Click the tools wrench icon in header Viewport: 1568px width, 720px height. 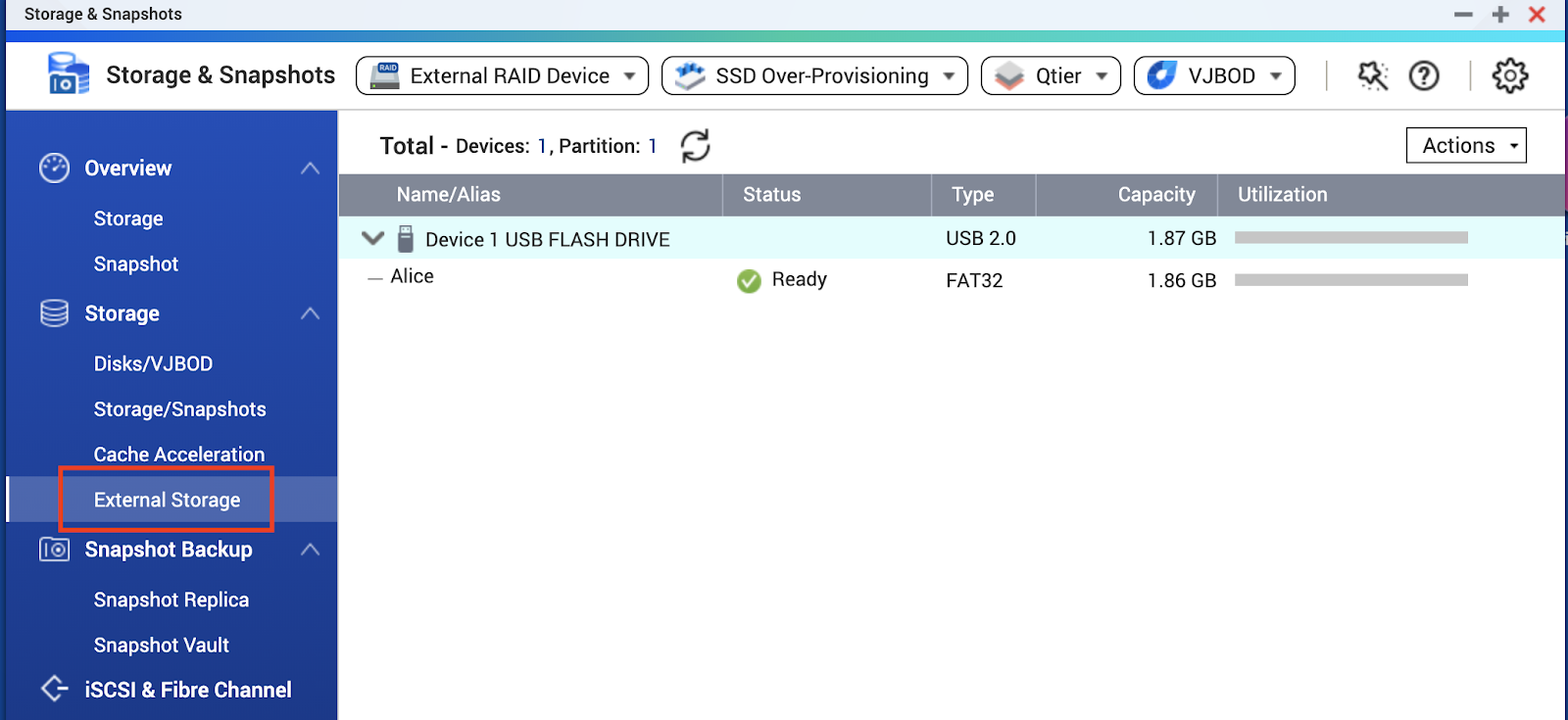click(1372, 75)
